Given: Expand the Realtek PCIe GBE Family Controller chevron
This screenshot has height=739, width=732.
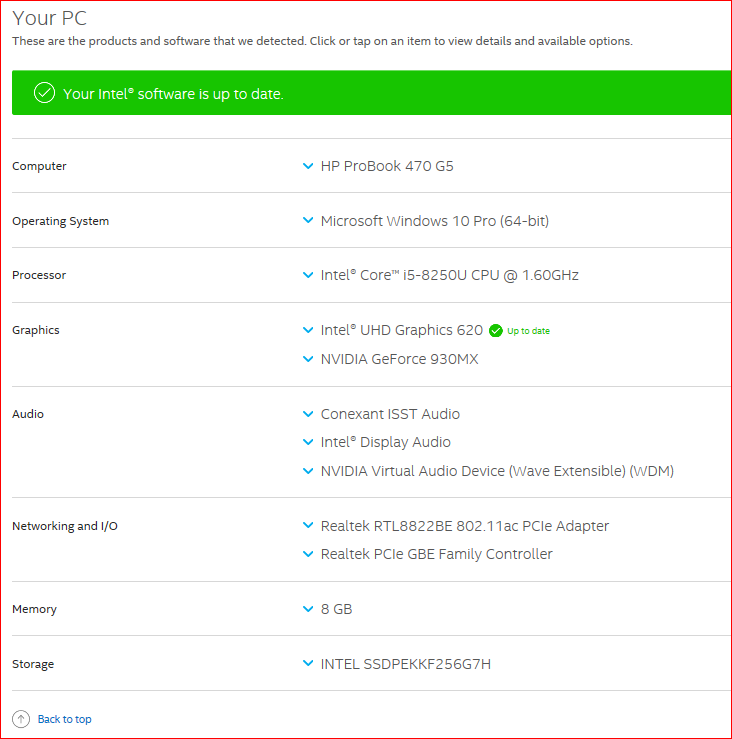Looking at the screenshot, I should [x=308, y=554].
